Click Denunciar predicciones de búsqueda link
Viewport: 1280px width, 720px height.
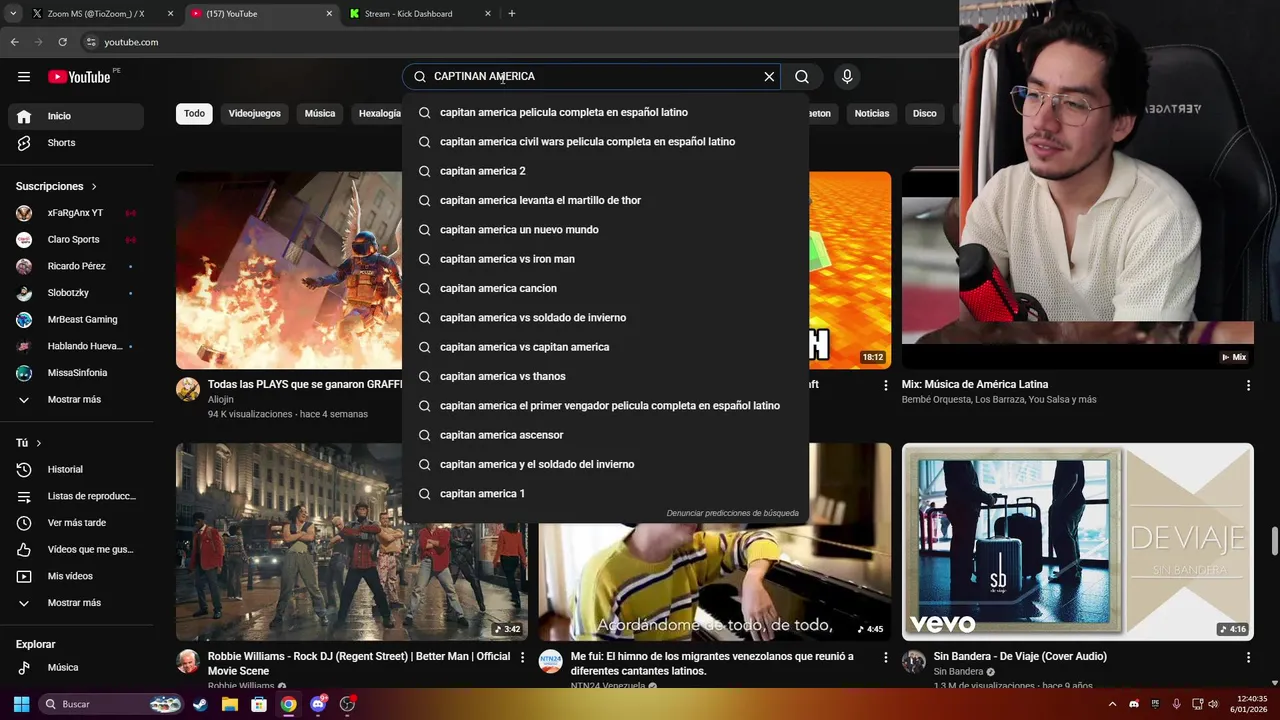(732, 513)
